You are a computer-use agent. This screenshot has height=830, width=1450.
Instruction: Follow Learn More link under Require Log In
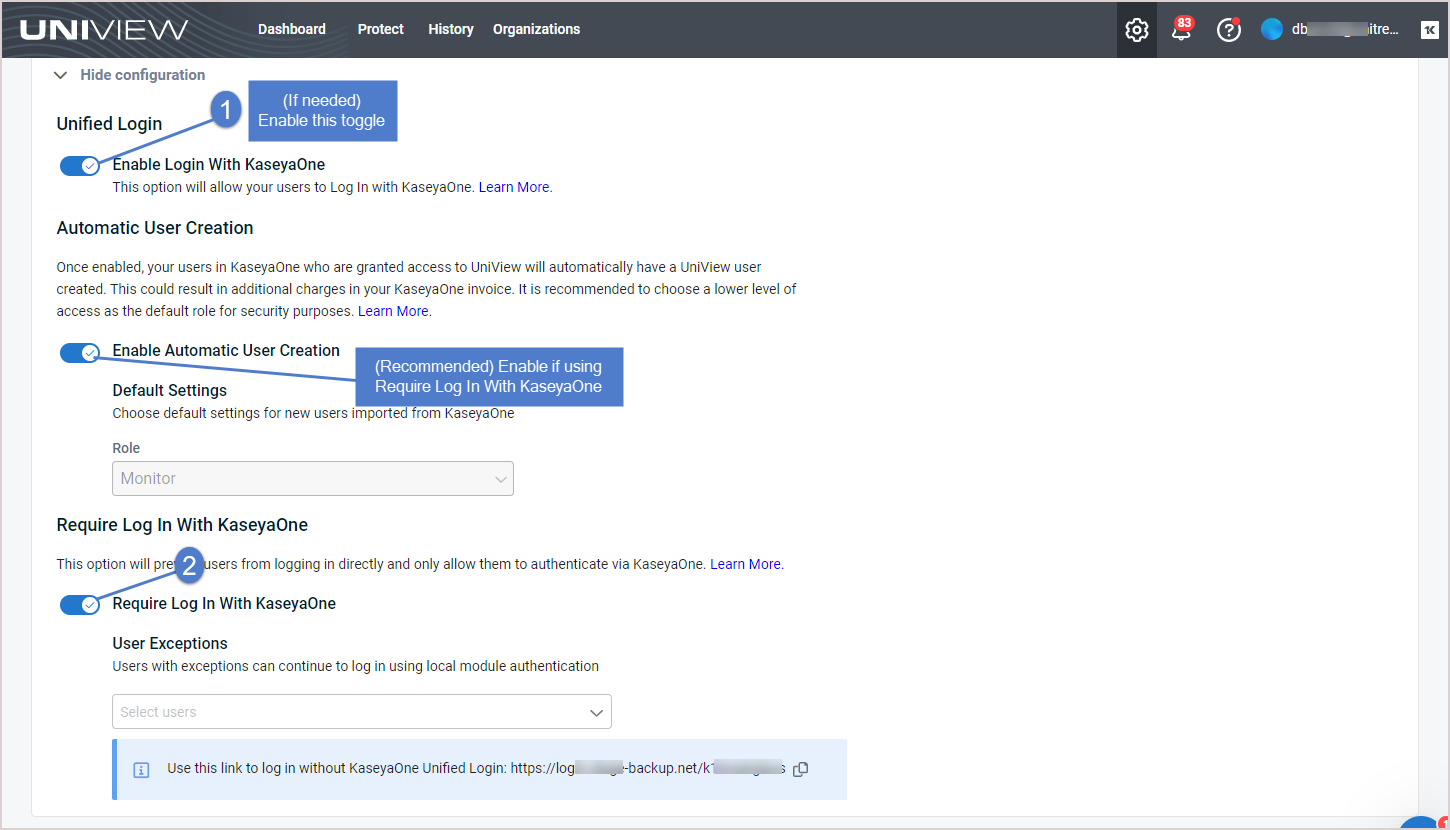pyautogui.click(x=746, y=564)
